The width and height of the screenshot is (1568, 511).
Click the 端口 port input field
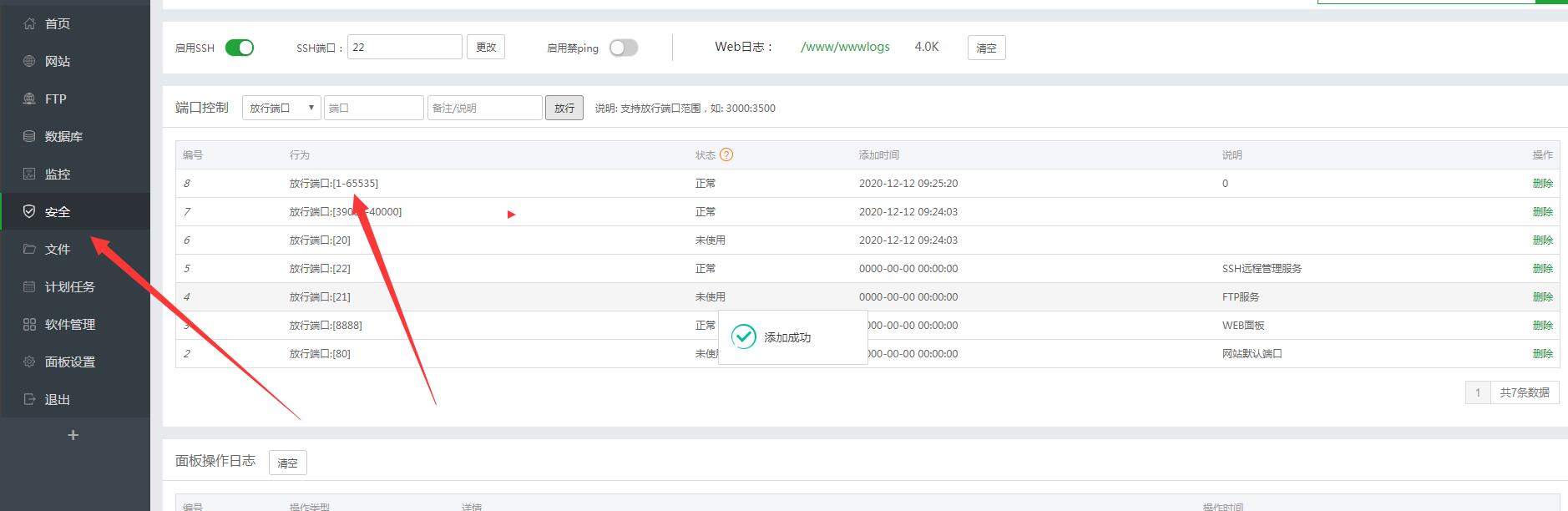(373, 108)
